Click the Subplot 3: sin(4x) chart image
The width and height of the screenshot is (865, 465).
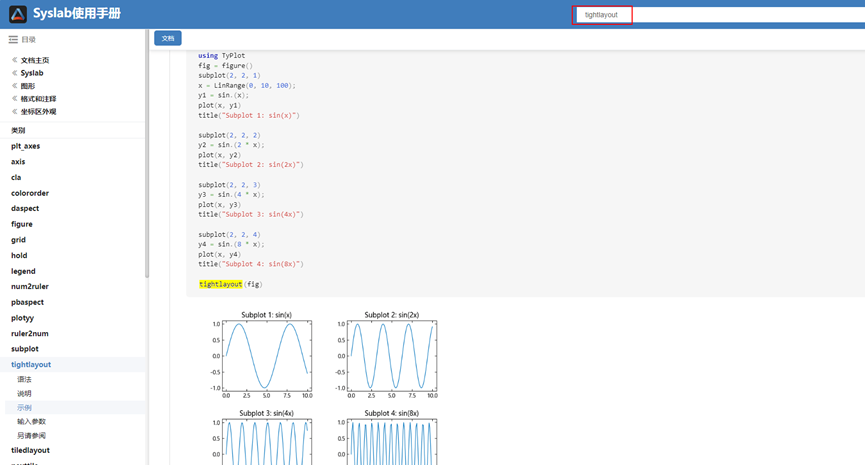coord(261,437)
